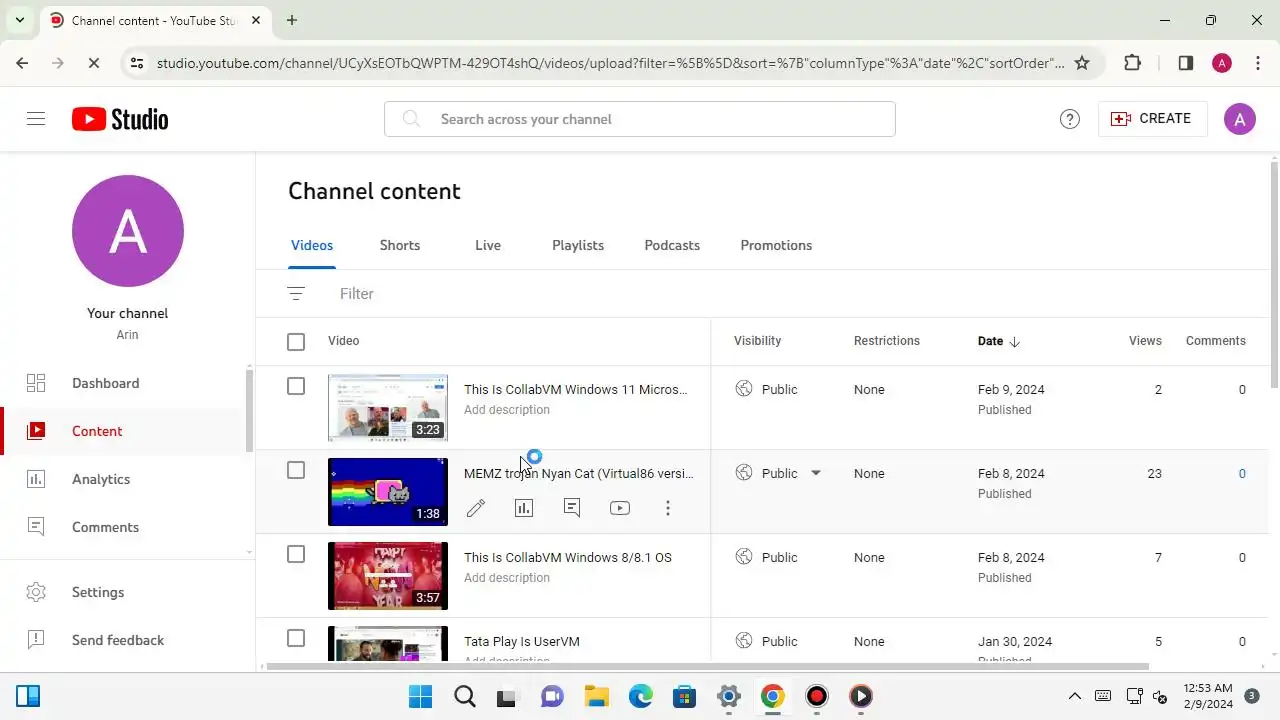Open the help question mark icon
The height and width of the screenshot is (720, 1280).
coord(1070,119)
